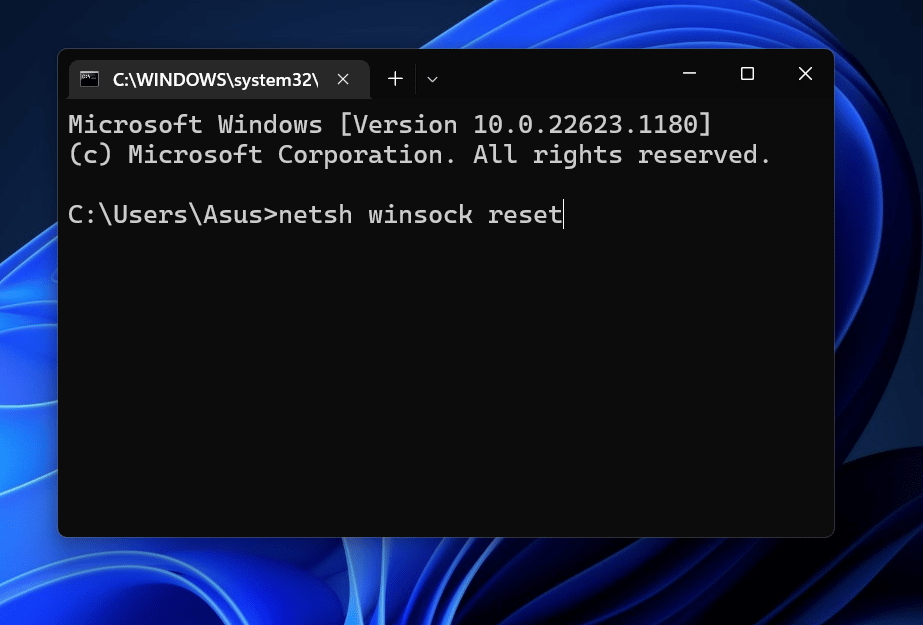Open a new terminal tab with plus

(396, 79)
